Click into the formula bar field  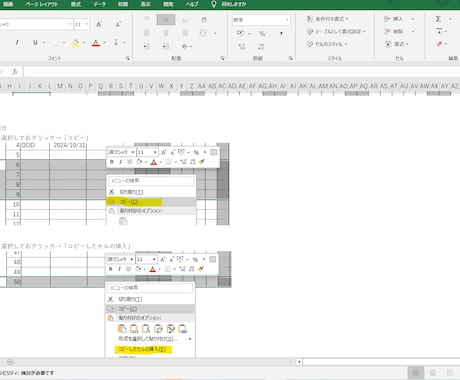point(242,71)
